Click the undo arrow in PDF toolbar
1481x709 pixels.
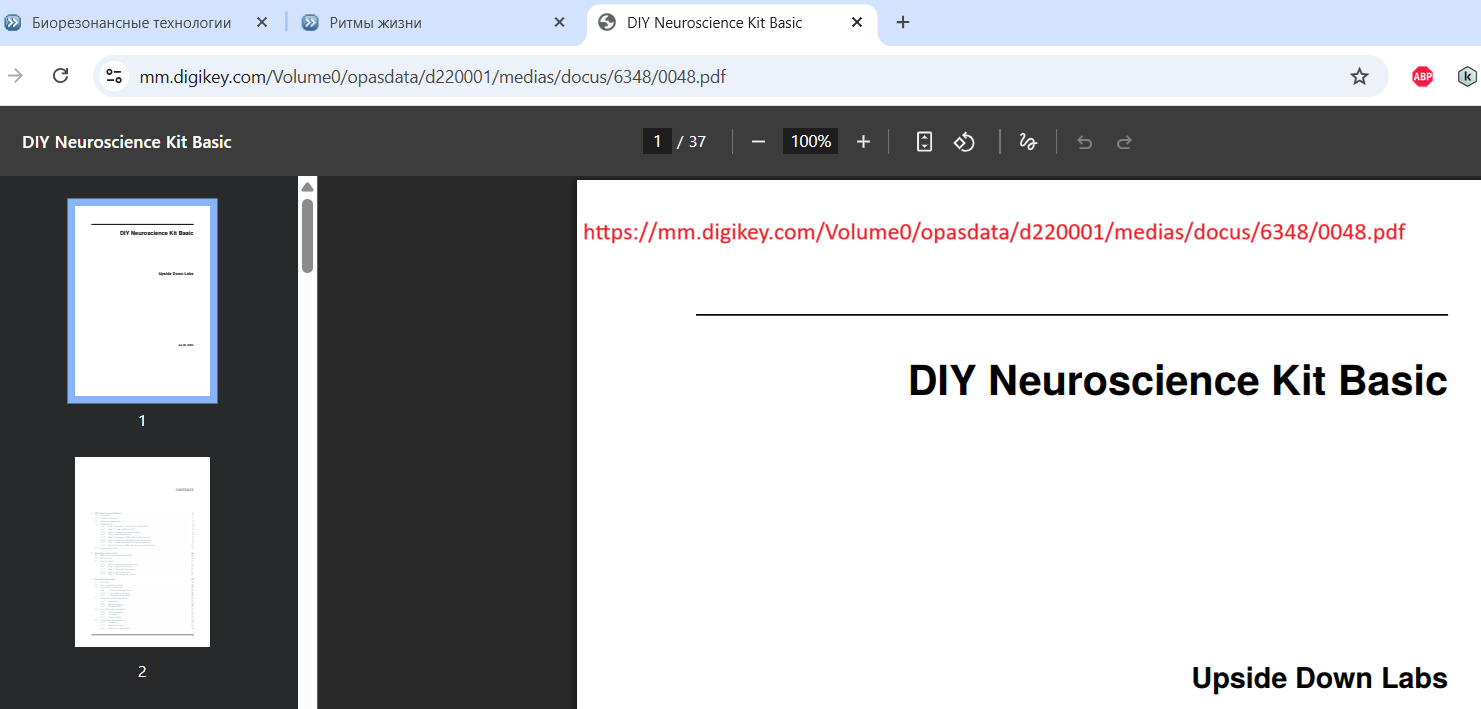point(1084,142)
